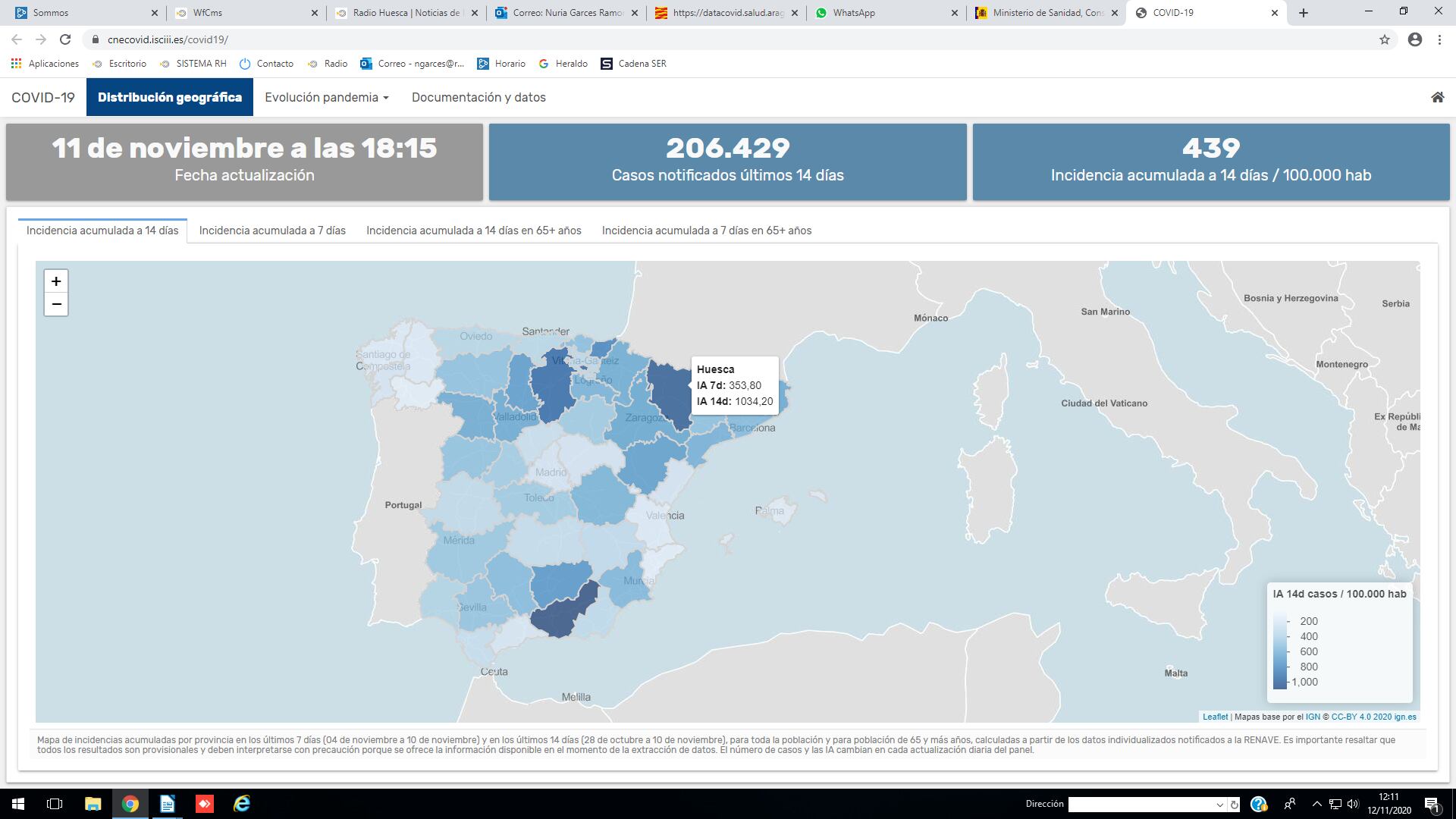
Task: Open a new browser tab
Action: [1304, 13]
